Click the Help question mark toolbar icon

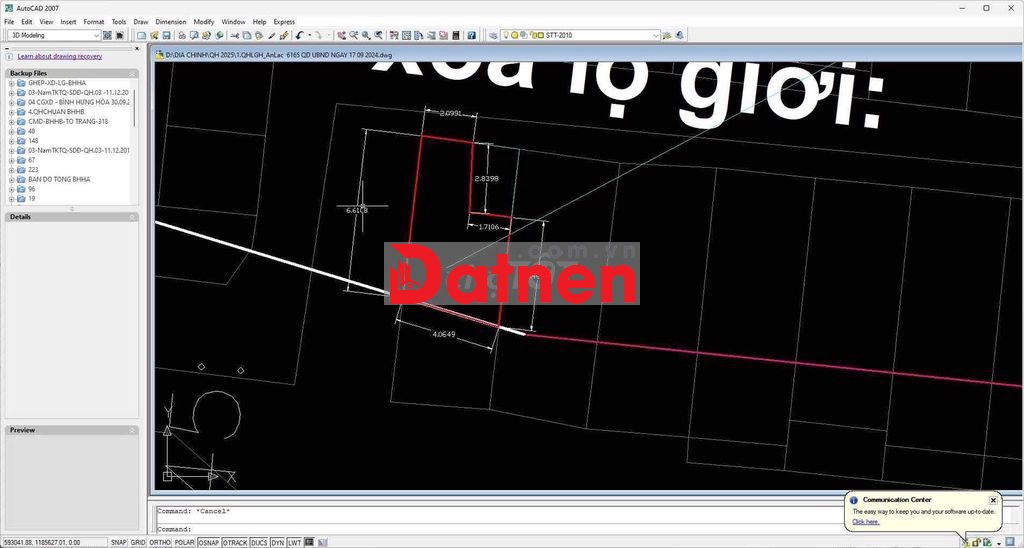click(470, 35)
